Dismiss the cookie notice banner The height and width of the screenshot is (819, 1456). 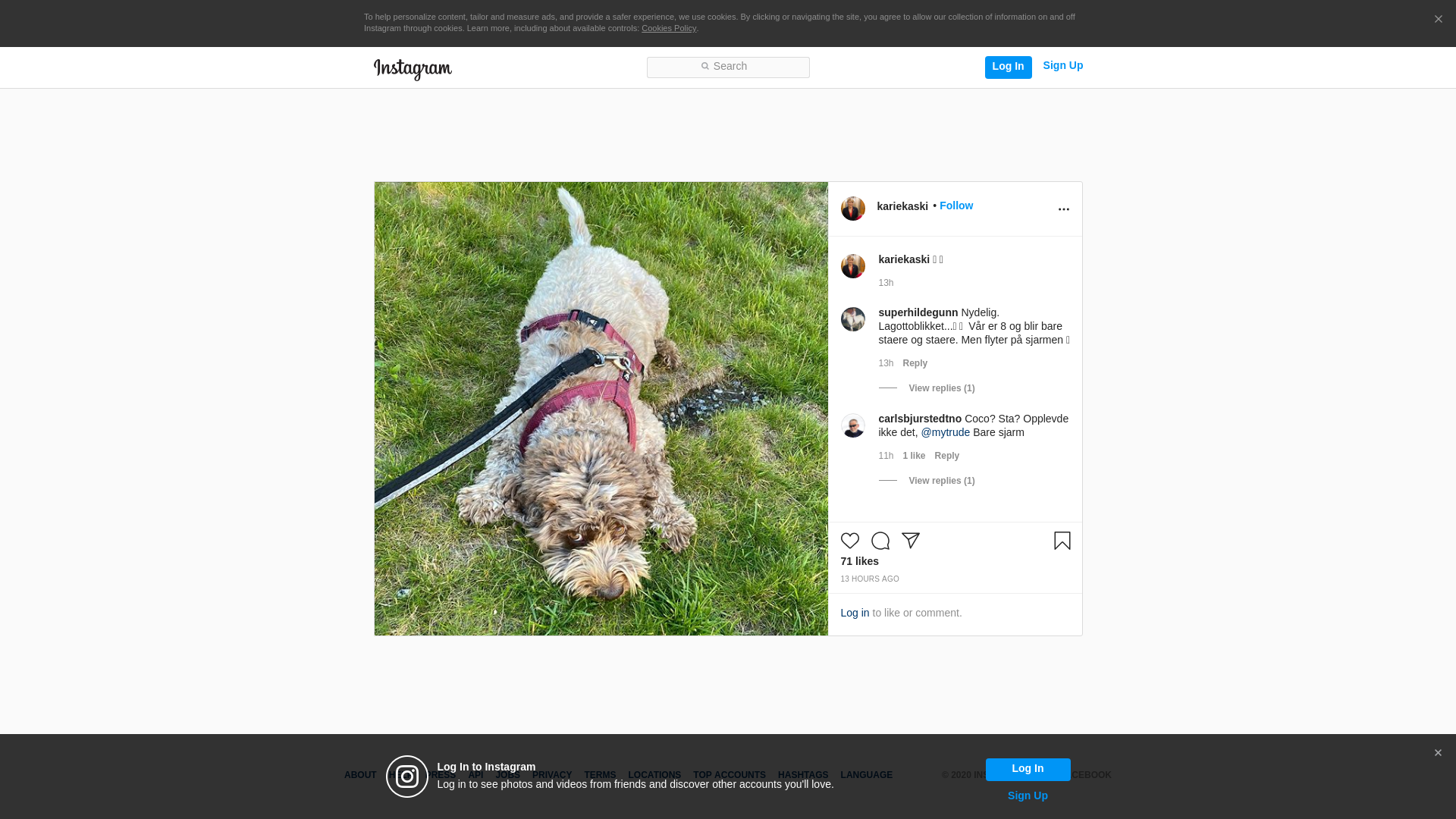tap(1438, 20)
